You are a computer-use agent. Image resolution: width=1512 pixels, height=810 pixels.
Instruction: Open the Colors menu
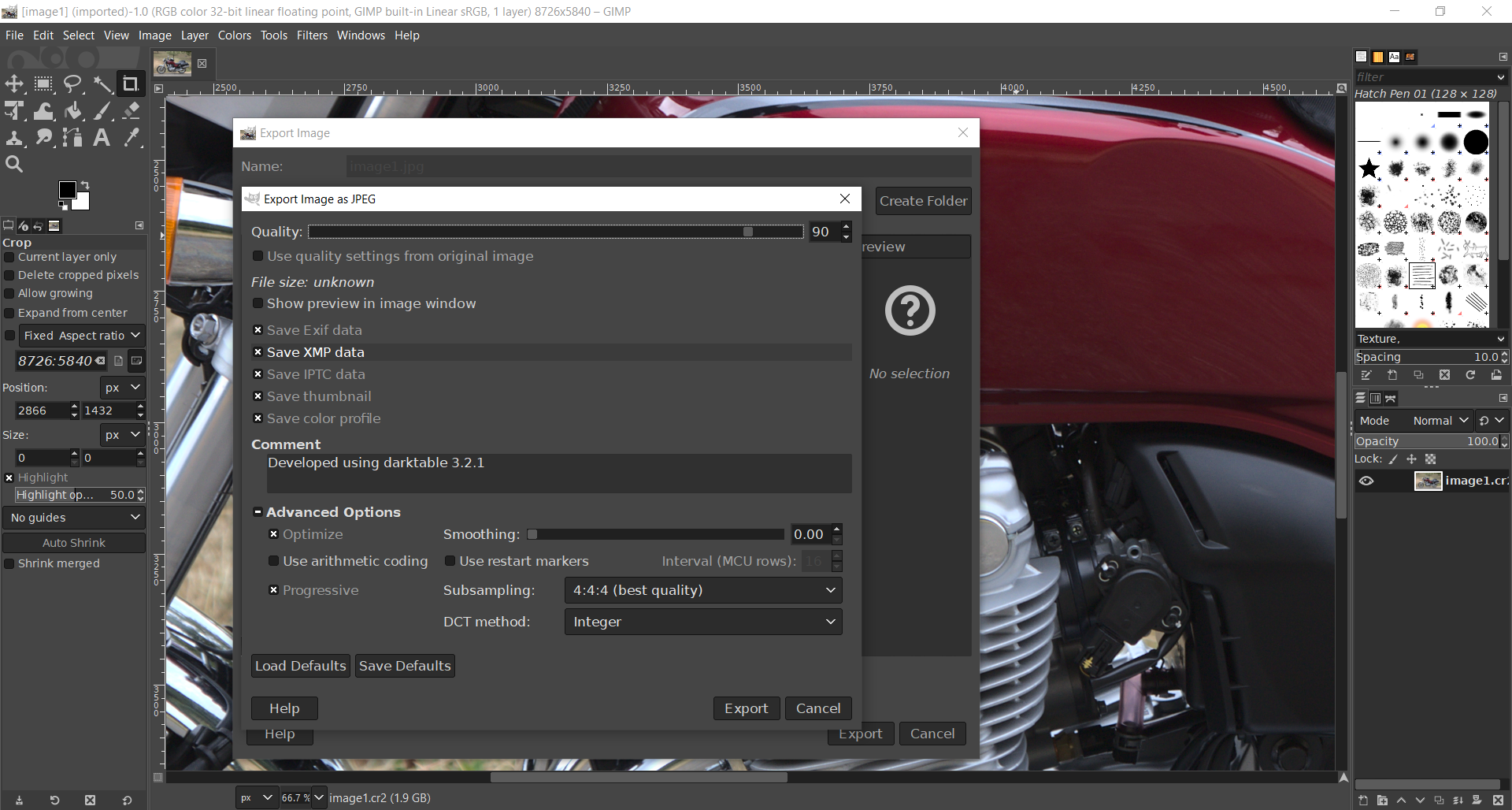(234, 35)
